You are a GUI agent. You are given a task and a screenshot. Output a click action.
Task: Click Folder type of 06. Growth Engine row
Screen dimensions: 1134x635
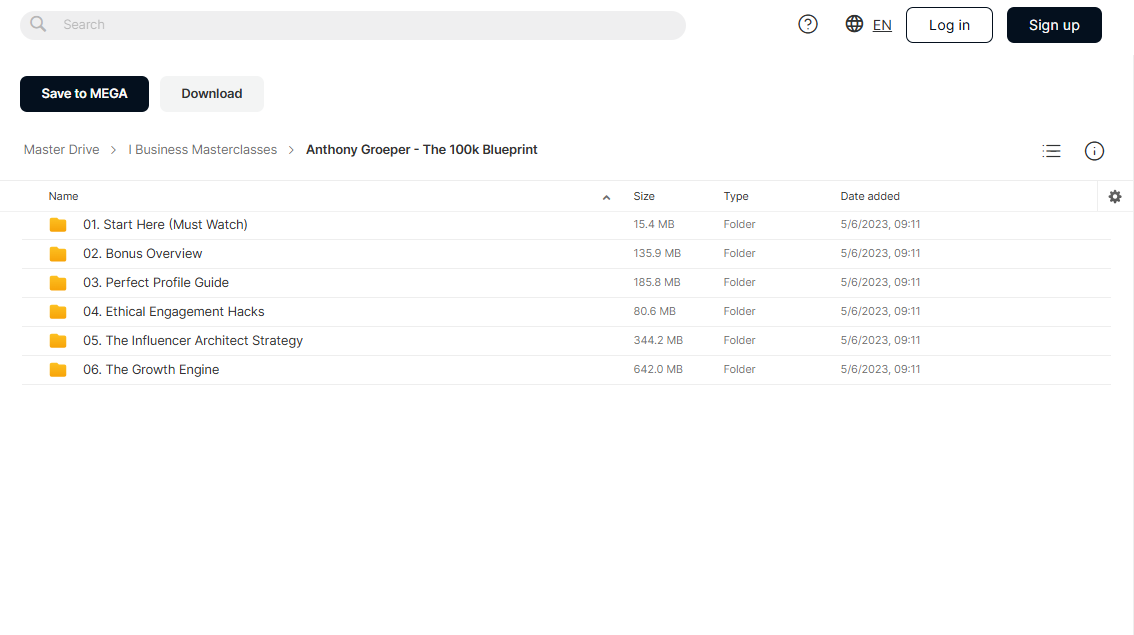739,370
